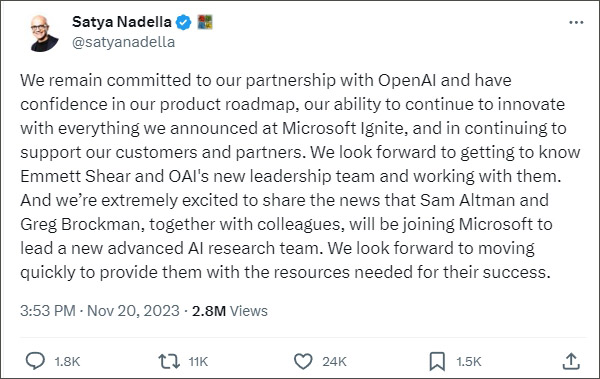Click the repost arrows icon
Image resolution: width=600 pixels, height=379 pixels.
tap(169, 361)
